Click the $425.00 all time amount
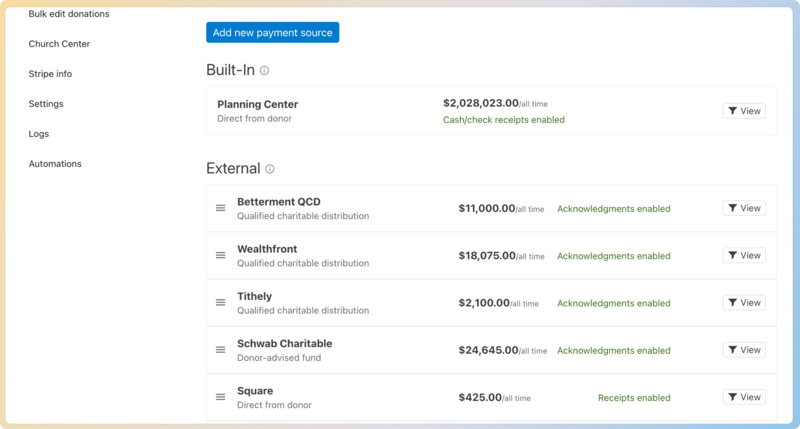This screenshot has width=800, height=429. [x=494, y=398]
